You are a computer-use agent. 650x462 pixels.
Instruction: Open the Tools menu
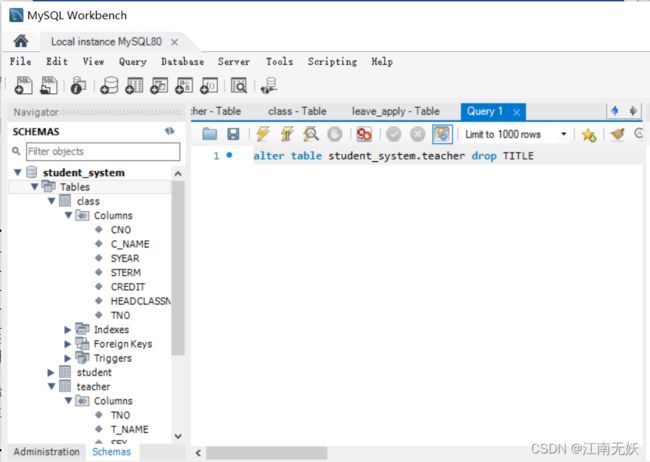tap(279, 61)
